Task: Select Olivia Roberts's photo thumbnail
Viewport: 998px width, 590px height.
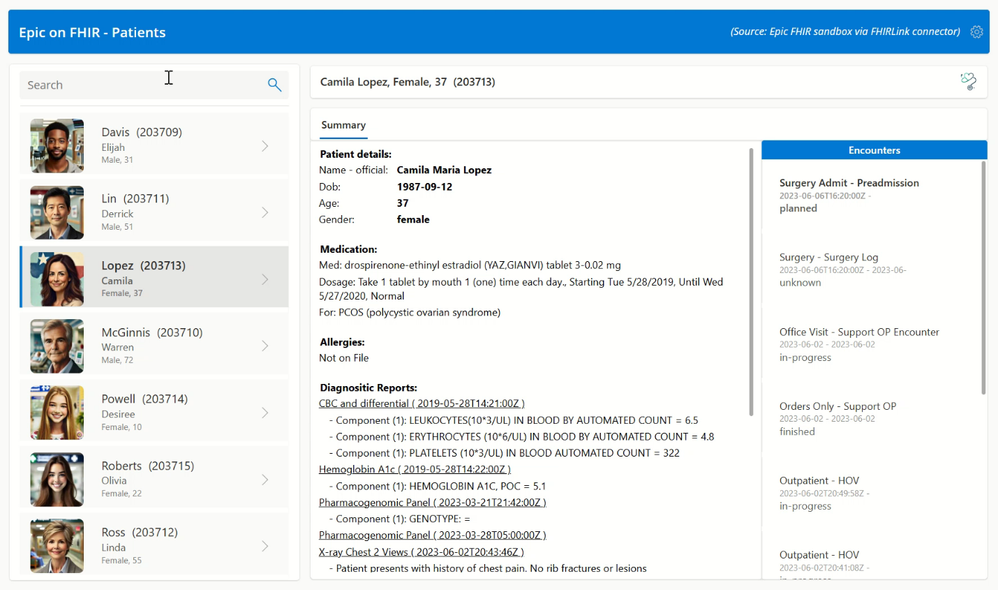Action: [x=57, y=479]
